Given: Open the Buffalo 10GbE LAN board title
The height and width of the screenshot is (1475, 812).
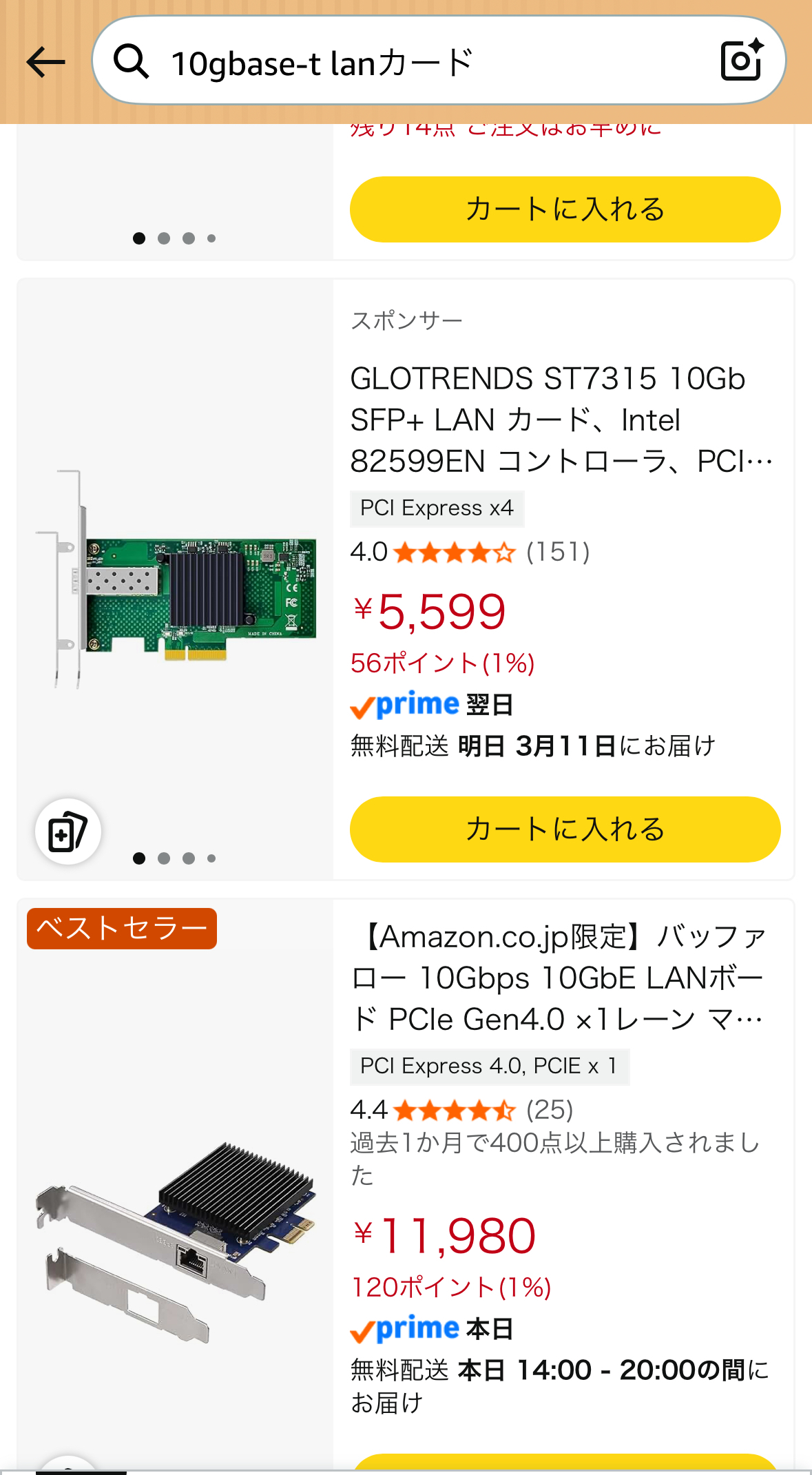Looking at the screenshot, I should tap(559, 978).
